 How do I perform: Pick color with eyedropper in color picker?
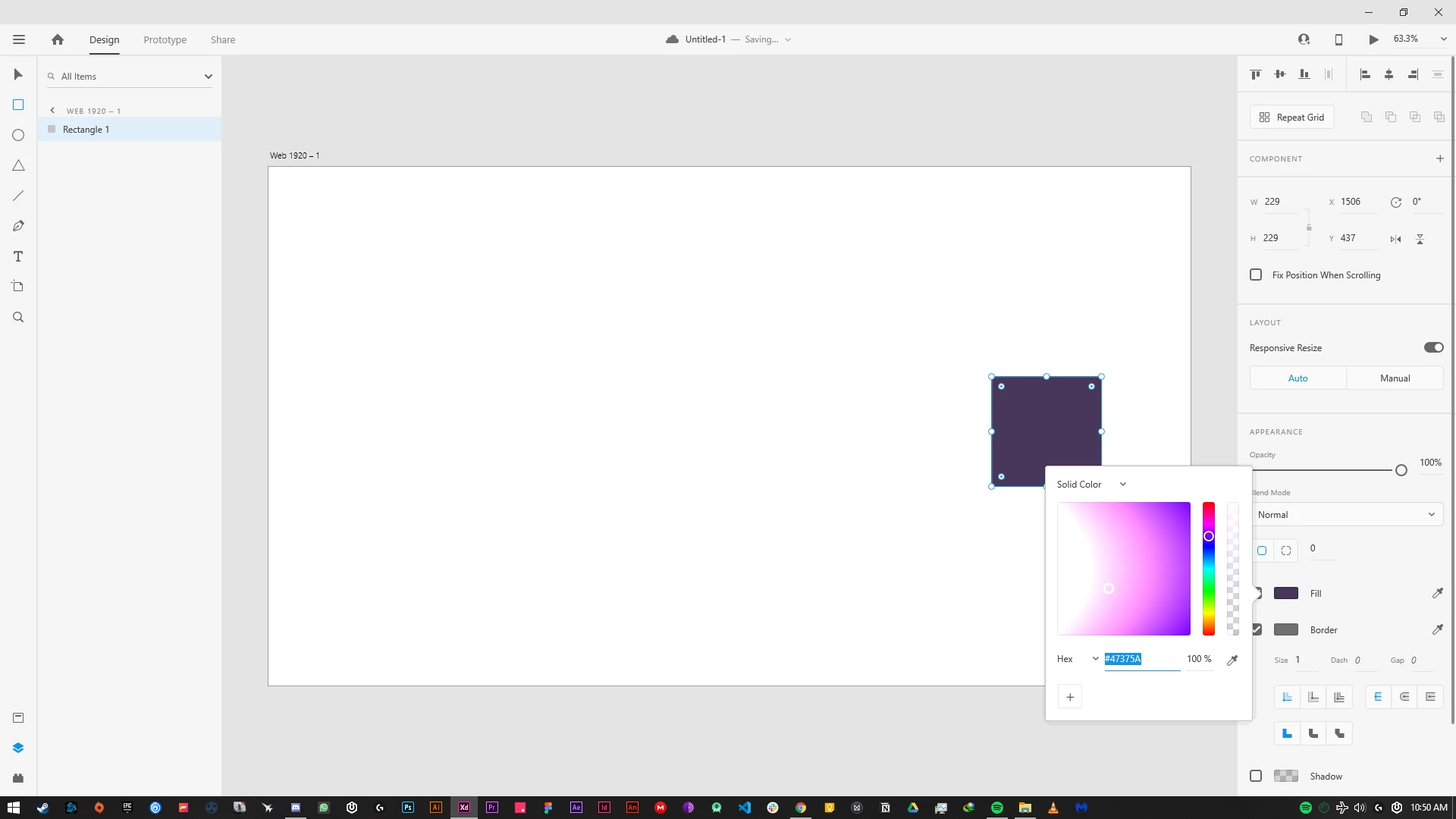coord(1232,660)
